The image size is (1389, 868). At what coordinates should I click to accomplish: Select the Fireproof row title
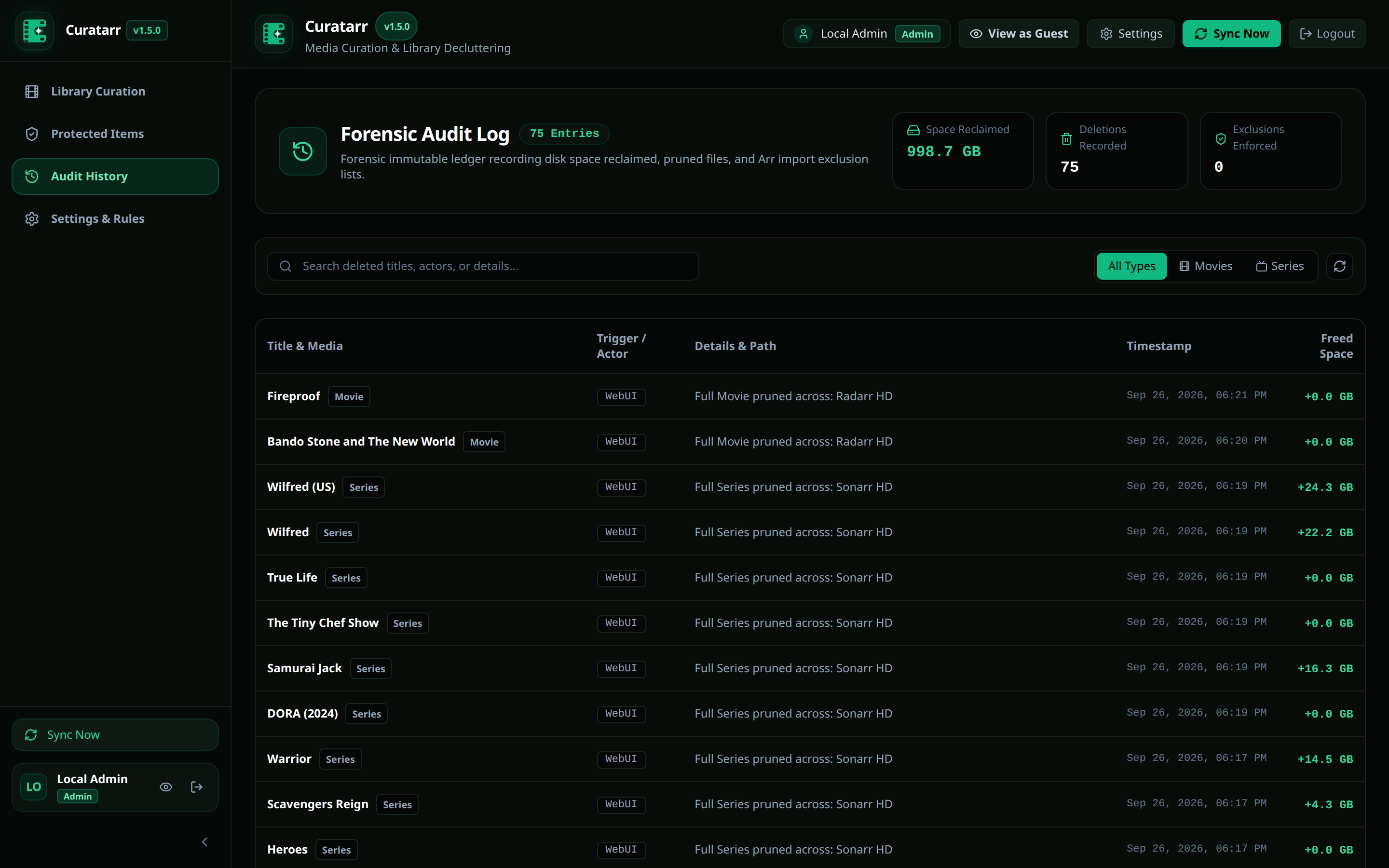[293, 396]
